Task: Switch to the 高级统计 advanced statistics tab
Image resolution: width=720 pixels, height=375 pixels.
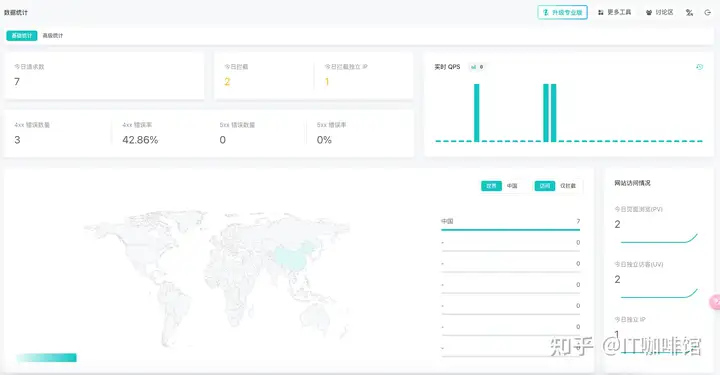Action: [53, 35]
